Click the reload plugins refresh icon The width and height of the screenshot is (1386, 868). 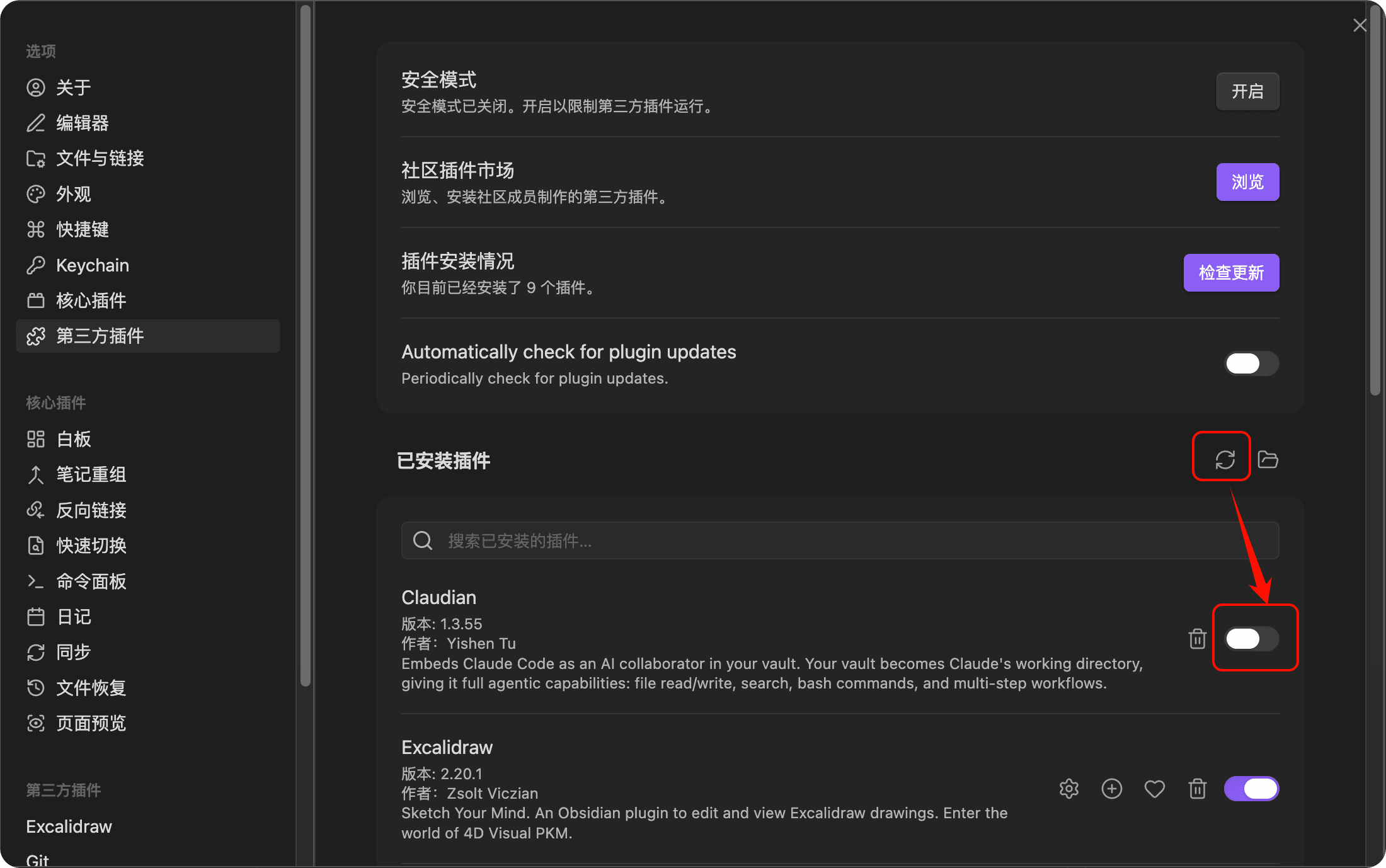point(1224,459)
